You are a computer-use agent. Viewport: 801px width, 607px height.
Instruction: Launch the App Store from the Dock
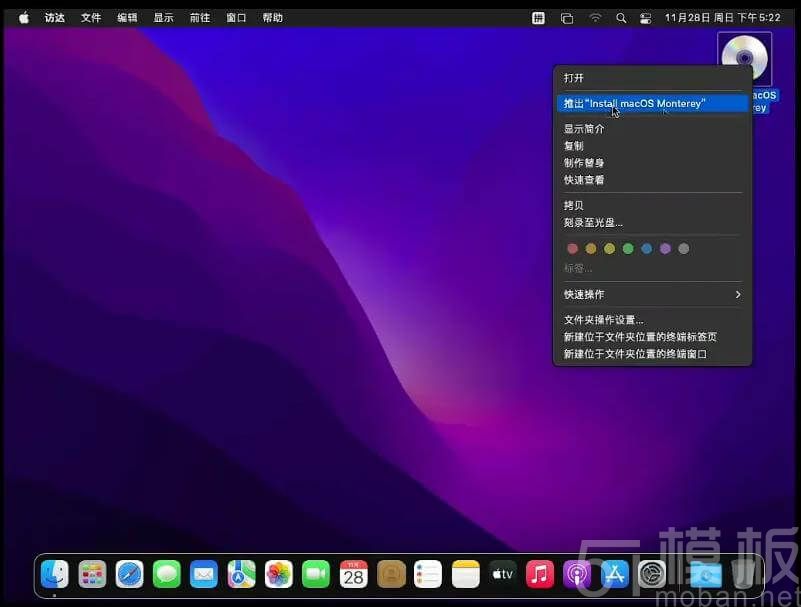pyautogui.click(x=614, y=574)
